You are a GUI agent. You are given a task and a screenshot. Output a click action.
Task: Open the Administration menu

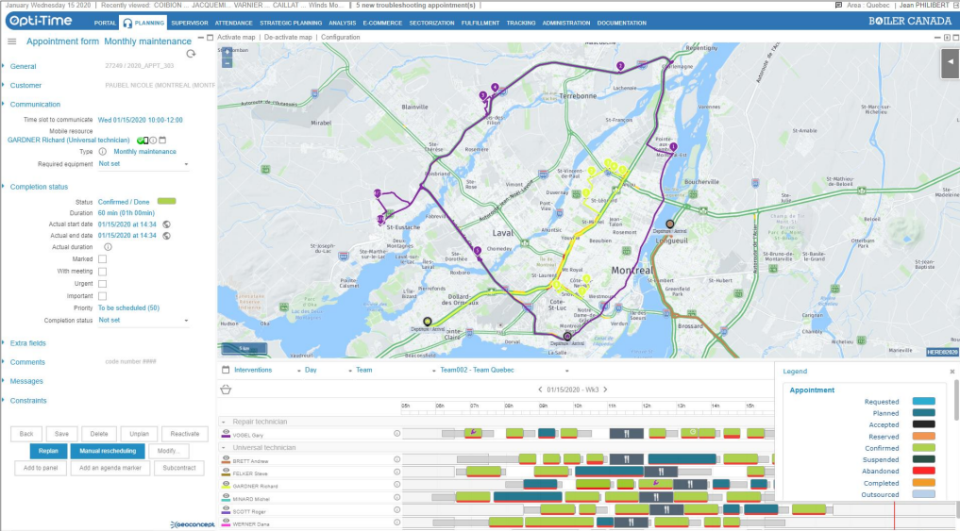[x=566, y=23]
